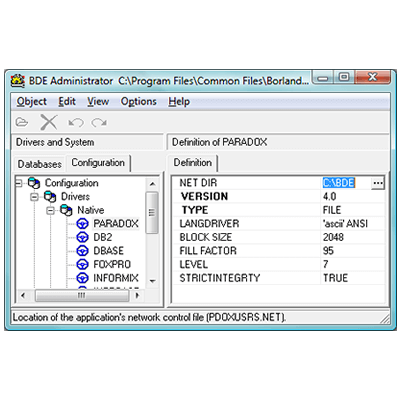Select the Definition tab
This screenshot has height=400, width=400.
[x=193, y=163]
